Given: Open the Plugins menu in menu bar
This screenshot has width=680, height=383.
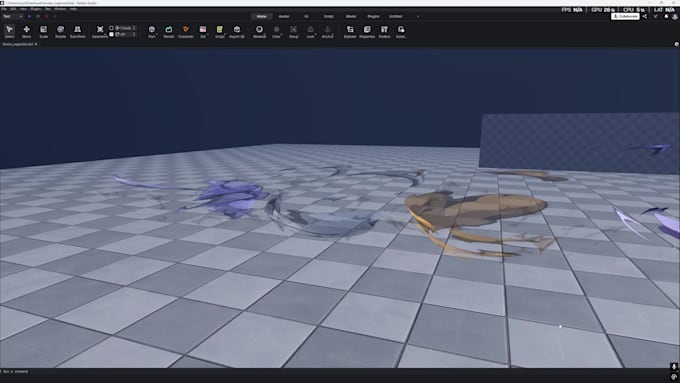Looking at the screenshot, I should (x=36, y=9).
